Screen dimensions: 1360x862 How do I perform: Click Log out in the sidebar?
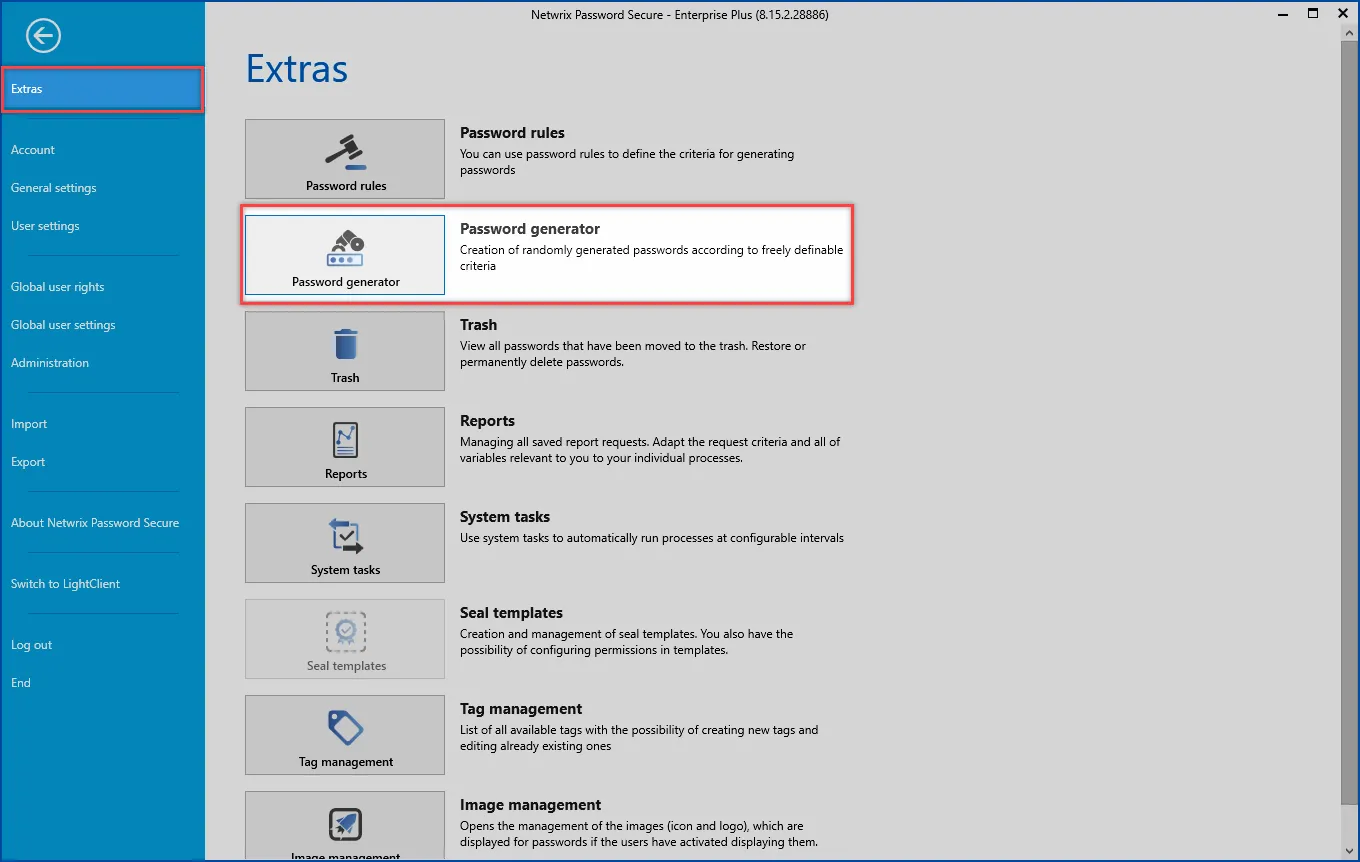(31, 645)
